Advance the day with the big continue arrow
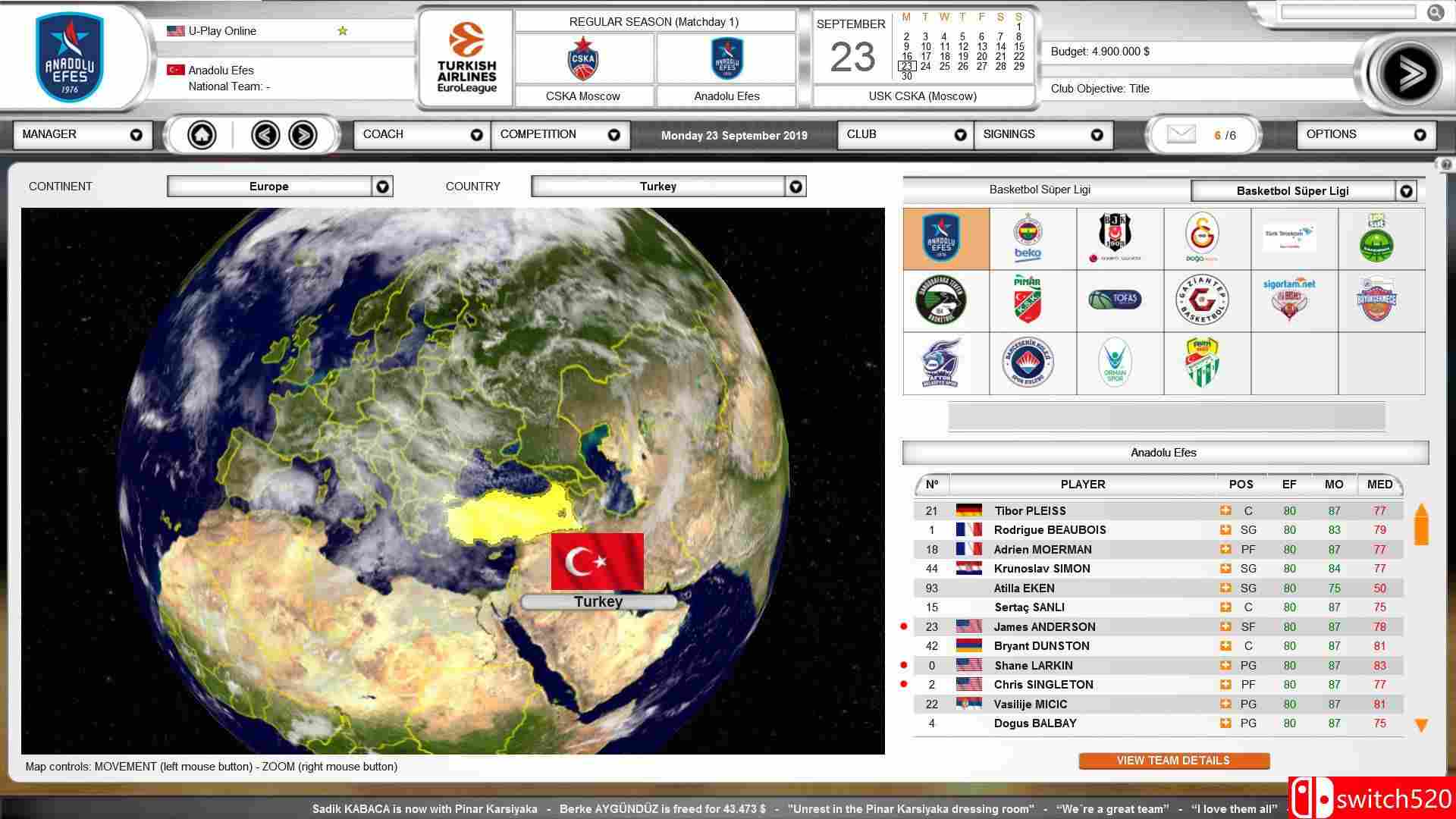This screenshot has width=1456, height=819. (x=1409, y=74)
